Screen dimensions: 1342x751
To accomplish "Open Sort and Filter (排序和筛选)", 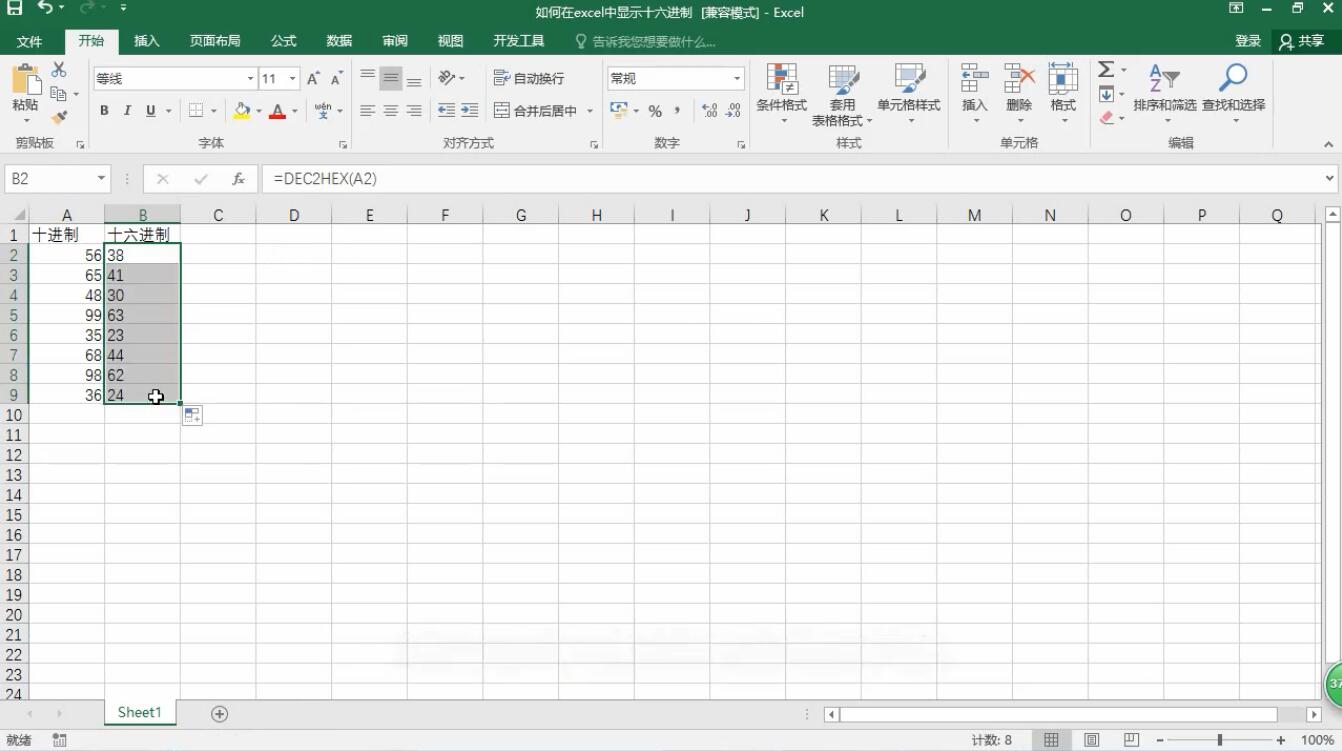I will coord(1165,93).
